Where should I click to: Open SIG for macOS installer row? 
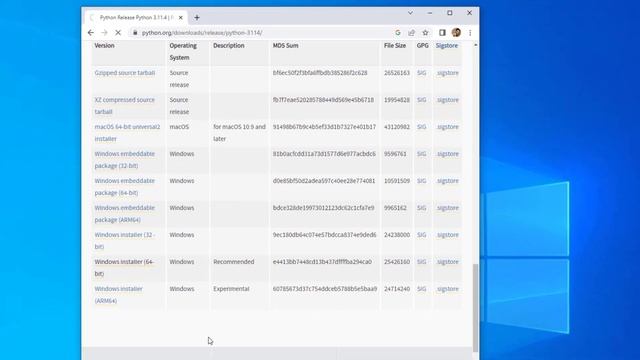(422, 127)
